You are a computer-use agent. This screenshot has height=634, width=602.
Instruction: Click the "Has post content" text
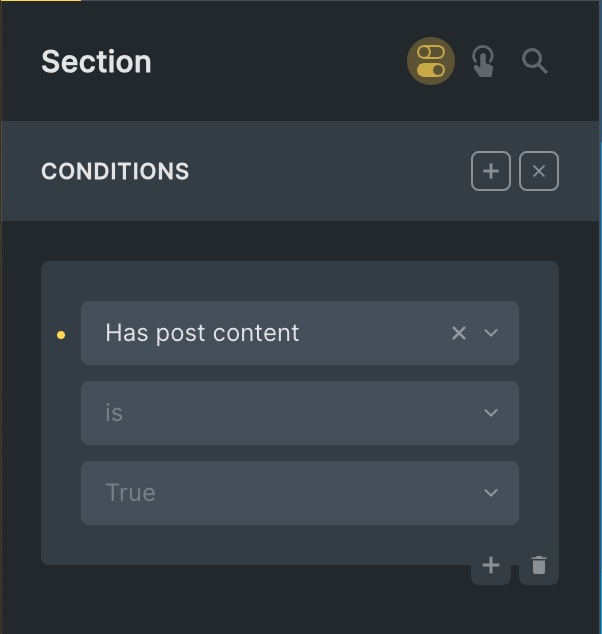[x=202, y=333]
